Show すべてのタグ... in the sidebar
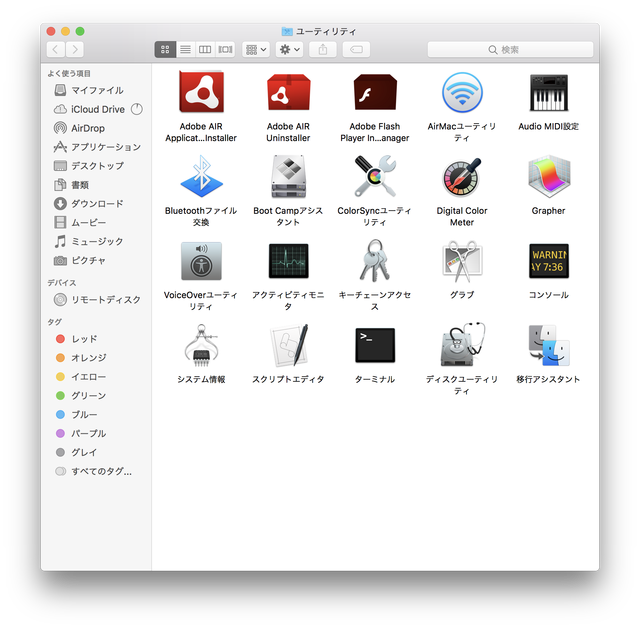Viewport: 640px width, 629px height. (96, 471)
